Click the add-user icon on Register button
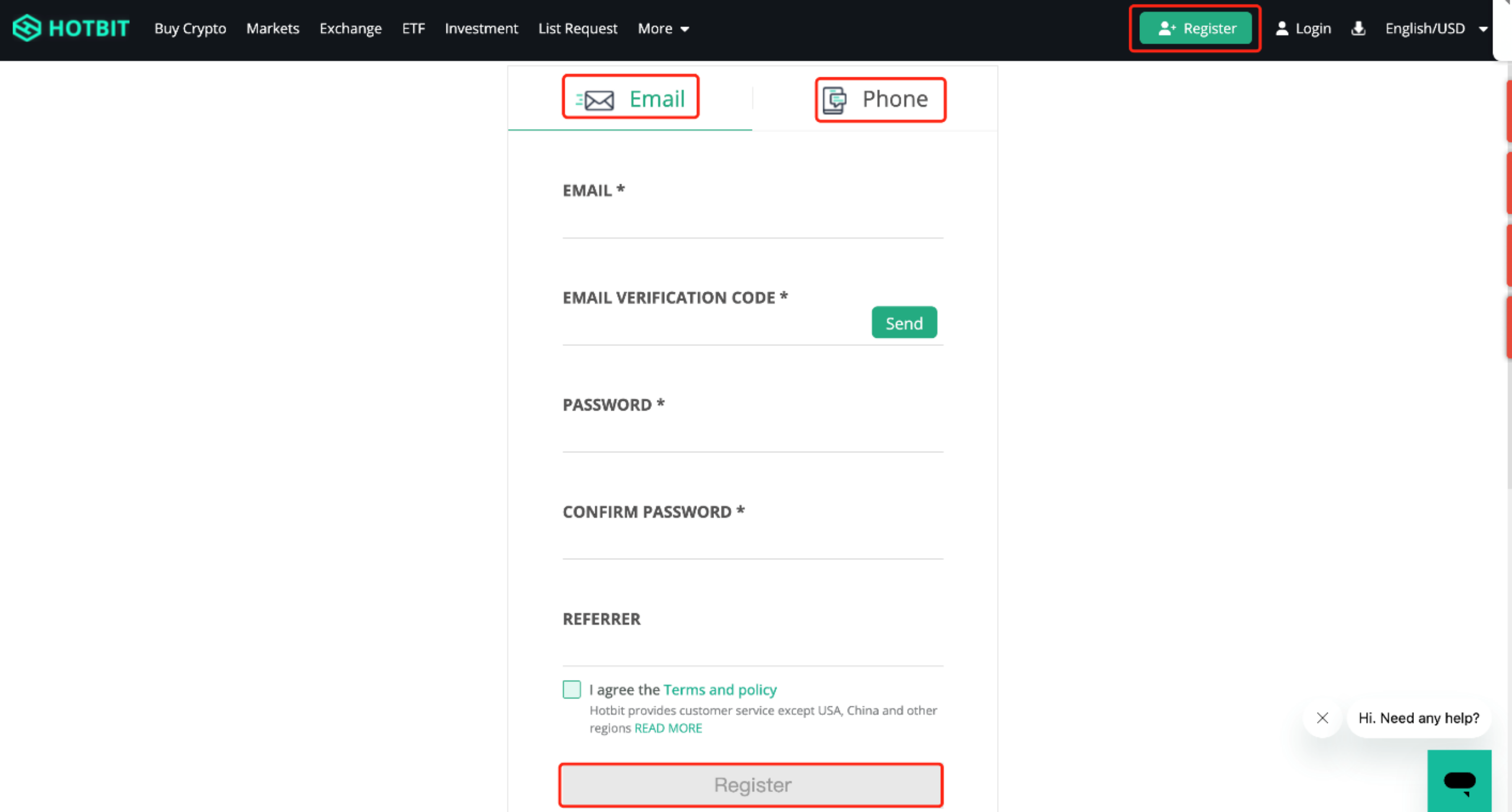 tap(1166, 28)
